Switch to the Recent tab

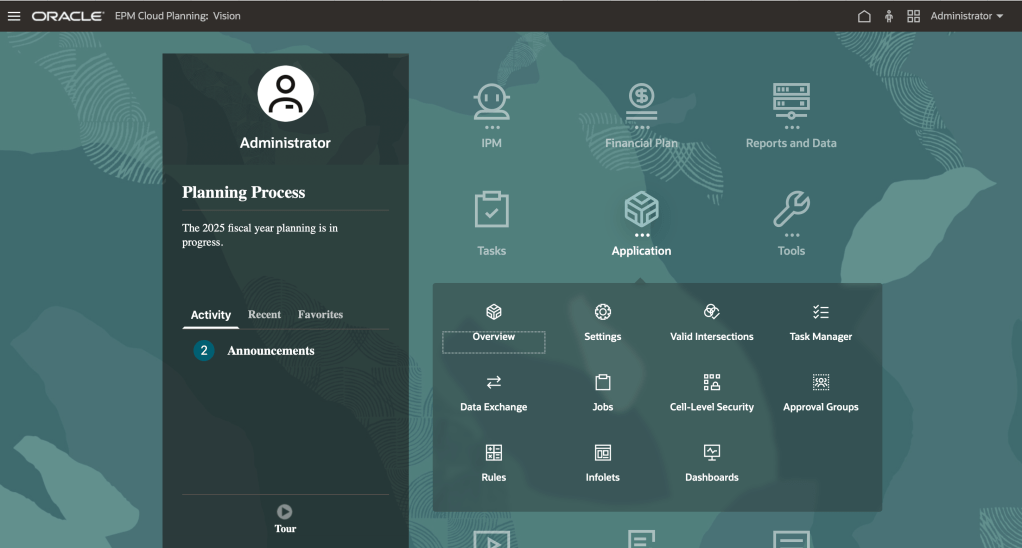[264, 315]
